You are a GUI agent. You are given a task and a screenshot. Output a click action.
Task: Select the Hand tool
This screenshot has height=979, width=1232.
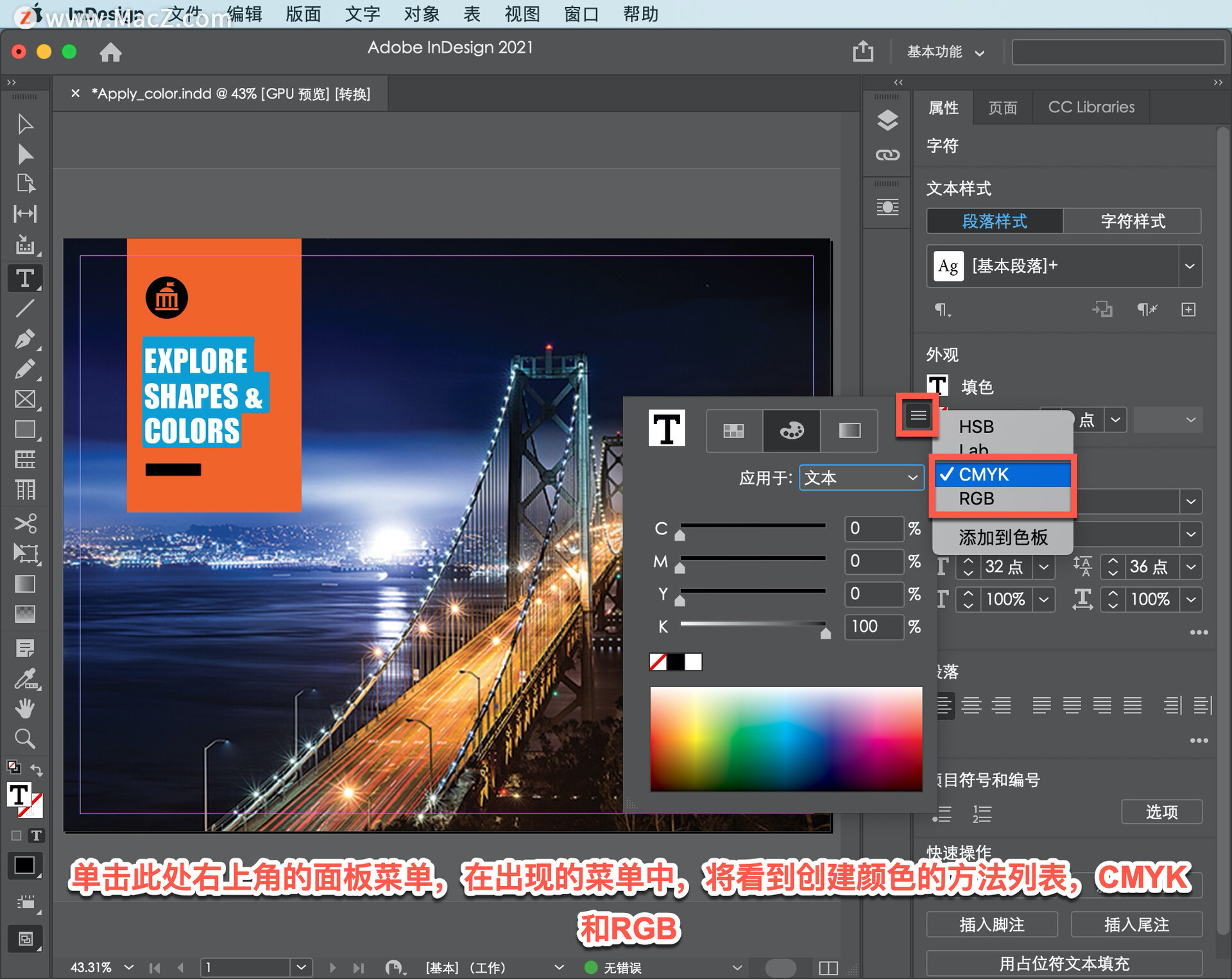(x=25, y=708)
